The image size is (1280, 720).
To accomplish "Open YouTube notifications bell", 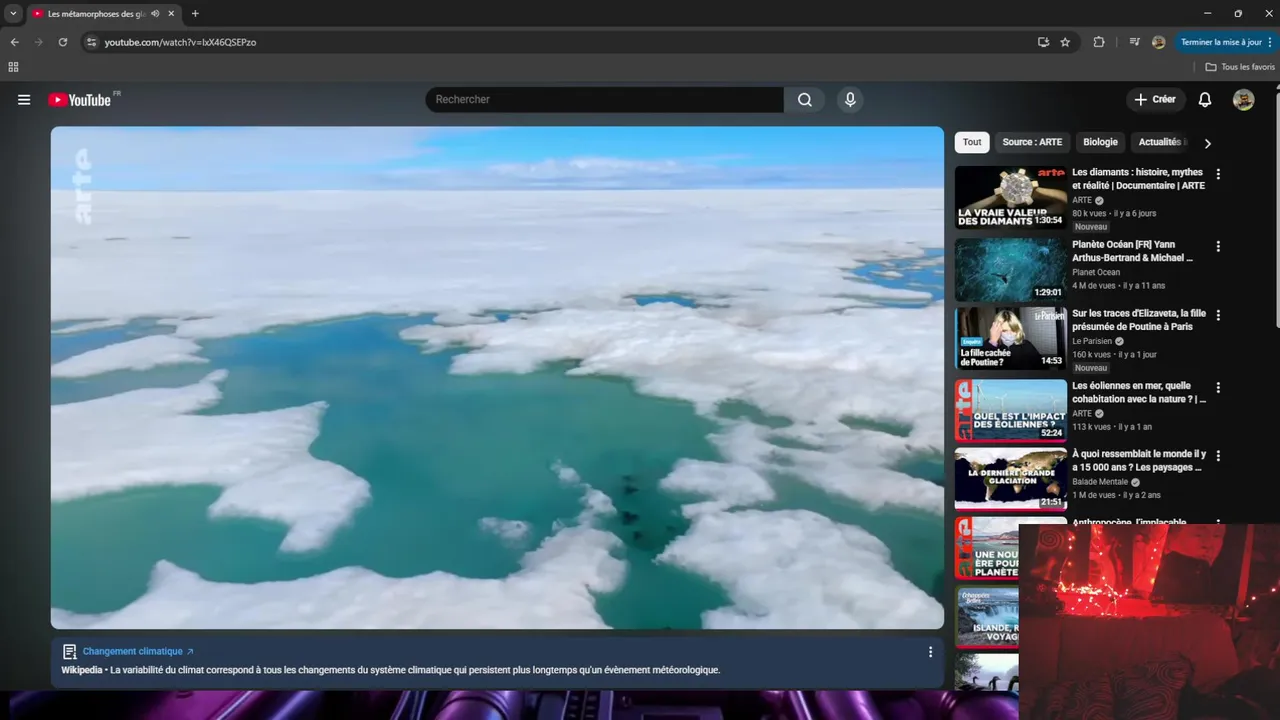I will [x=1205, y=99].
